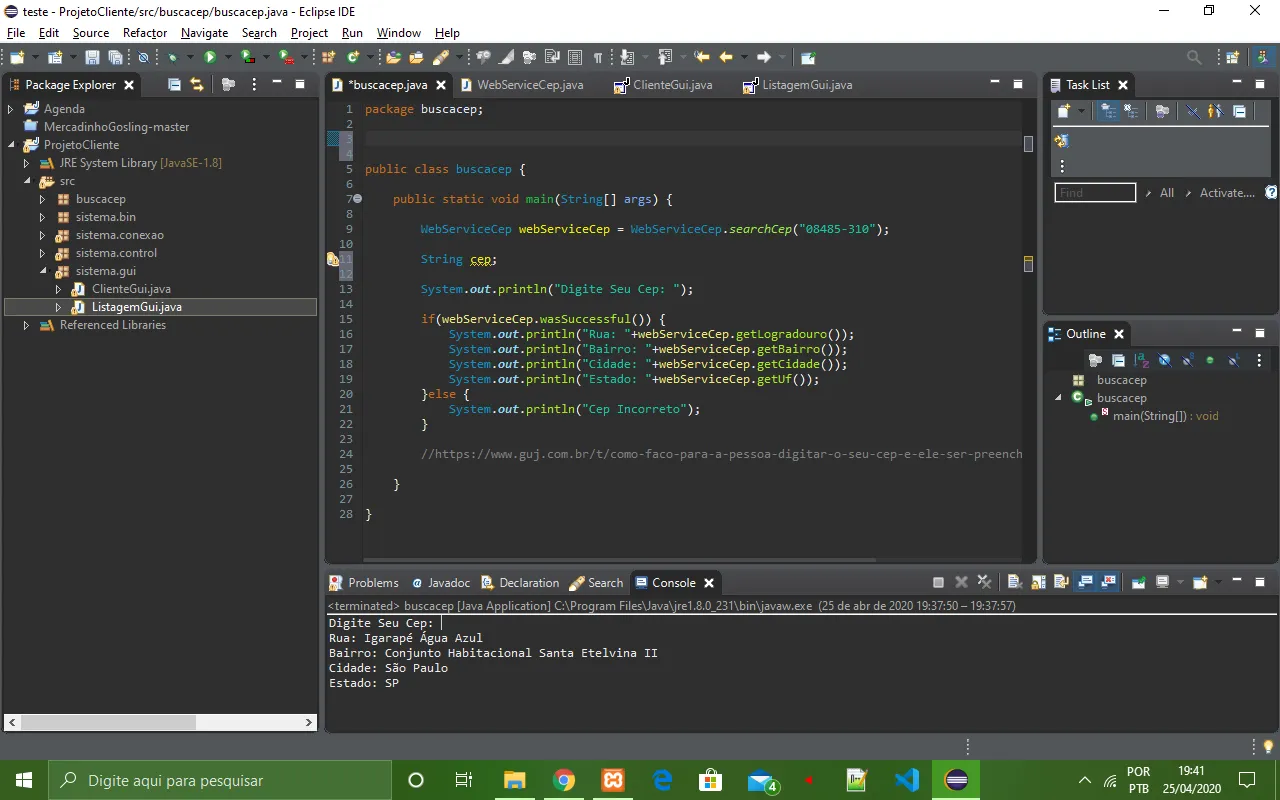
Task: Open Visual Studio Code from the taskbar
Action: [x=907, y=780]
